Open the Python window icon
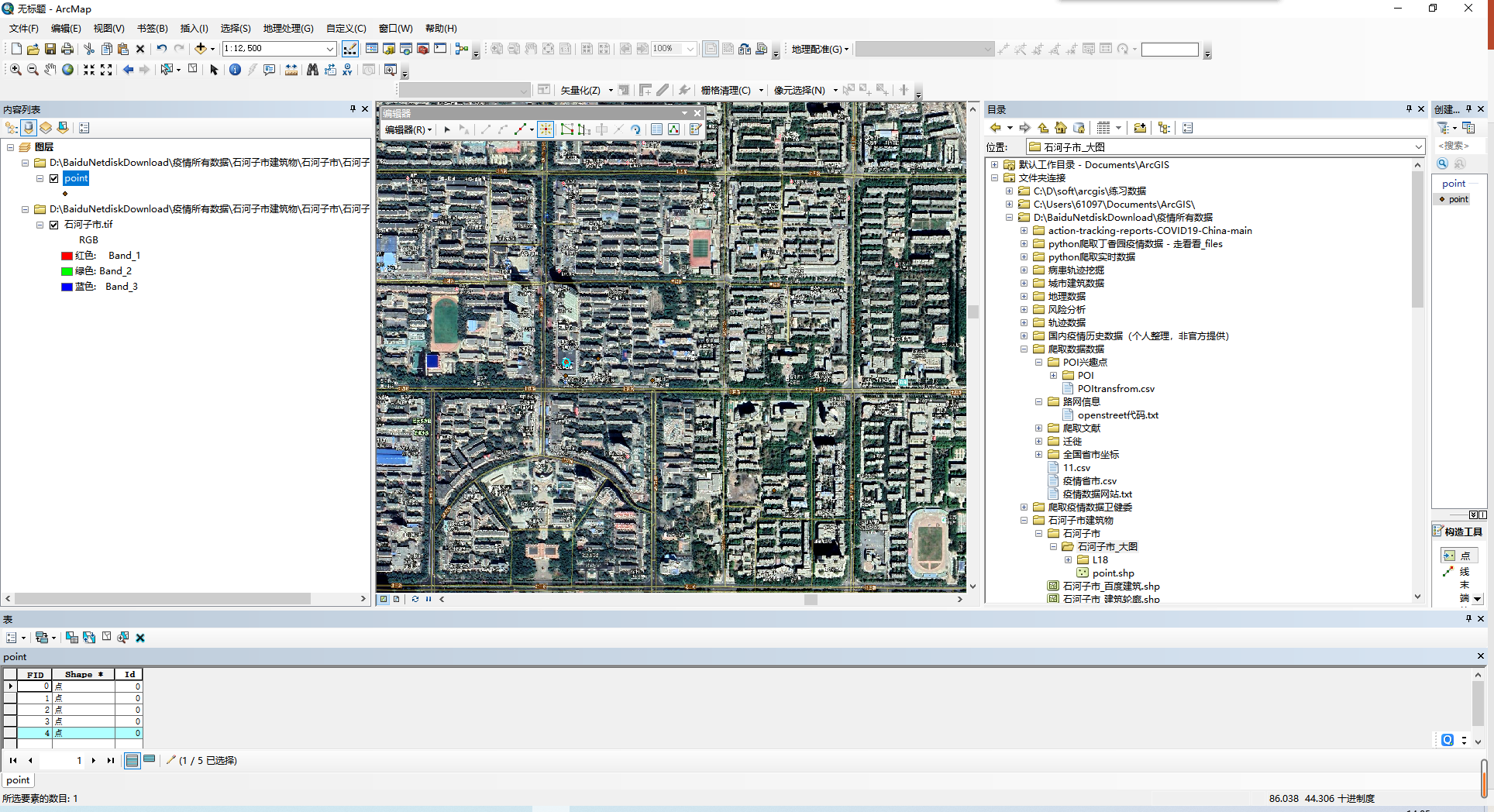The image size is (1494, 812). pos(440,49)
